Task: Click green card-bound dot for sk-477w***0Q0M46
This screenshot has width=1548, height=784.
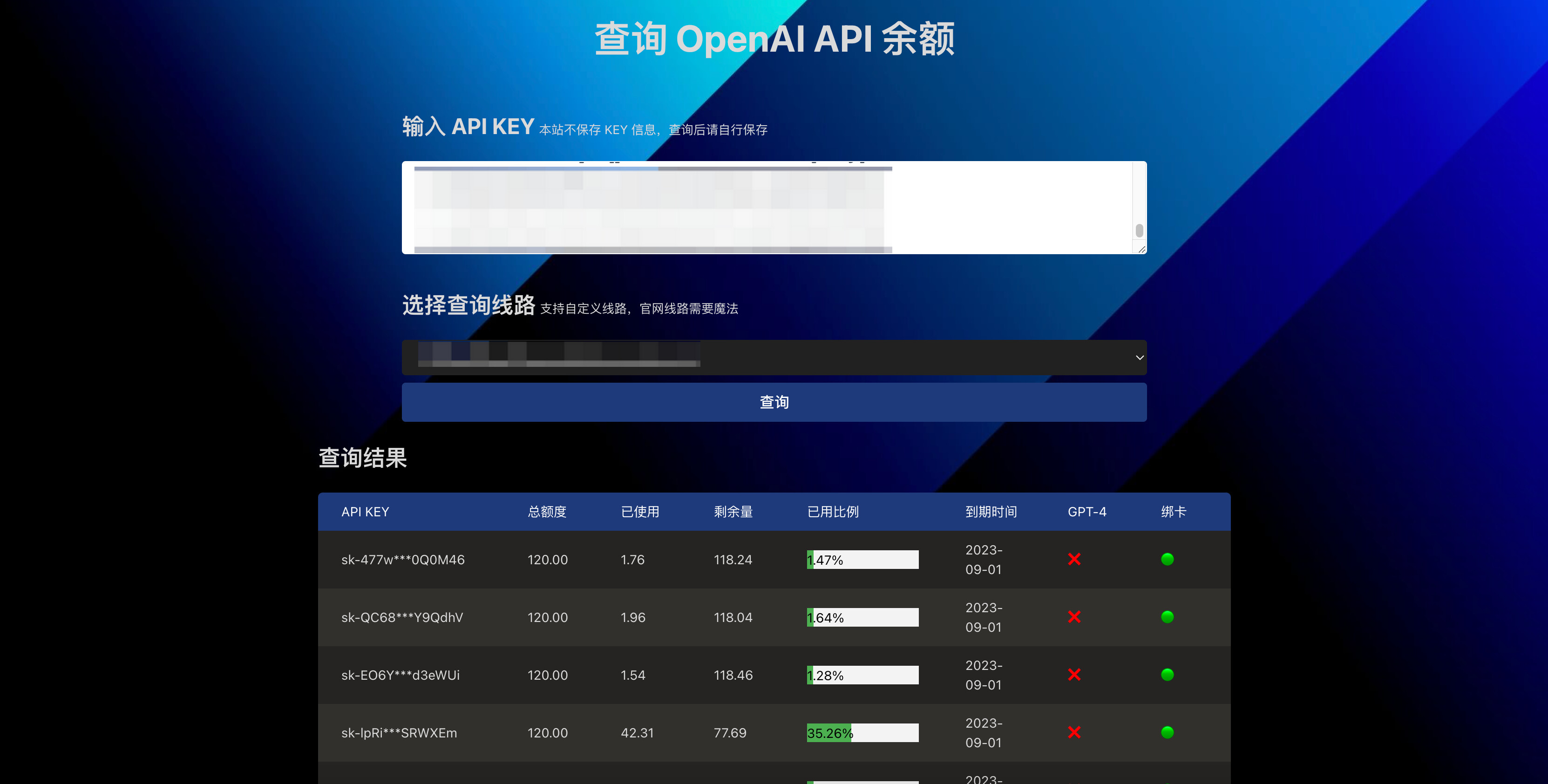Action: pyautogui.click(x=1167, y=559)
